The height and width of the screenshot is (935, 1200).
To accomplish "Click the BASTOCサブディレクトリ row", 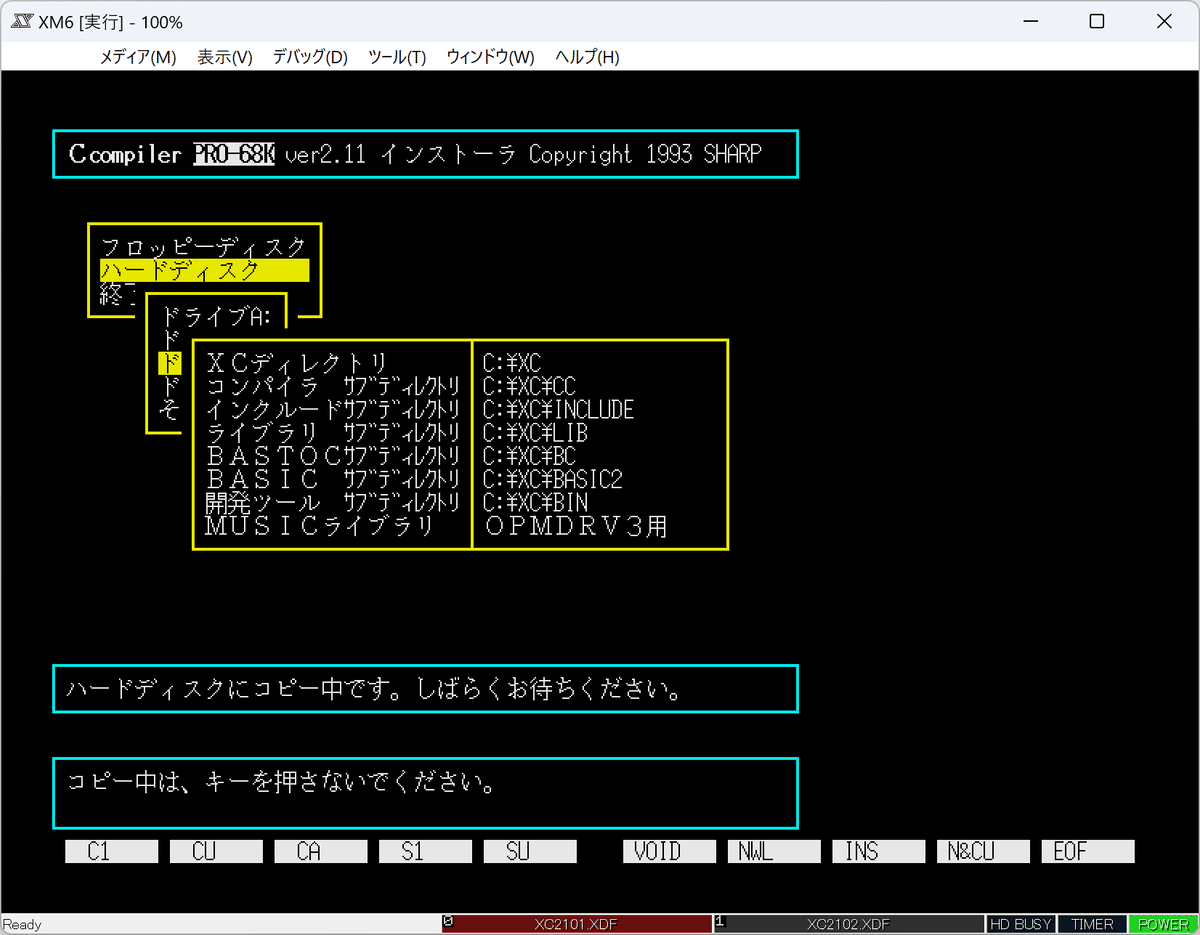I will tap(333, 456).
